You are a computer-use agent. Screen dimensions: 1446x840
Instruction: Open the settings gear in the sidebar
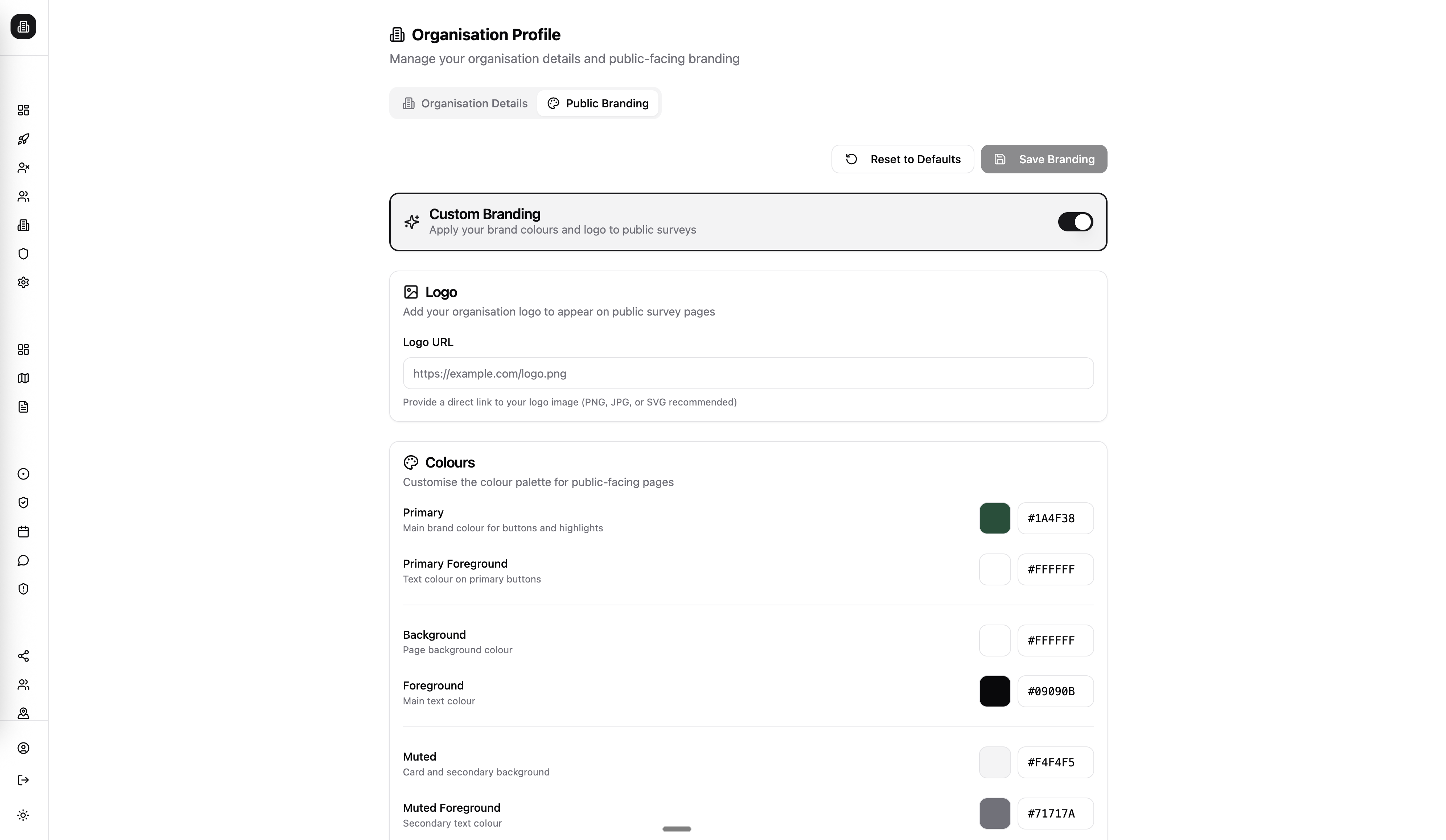(x=23, y=282)
